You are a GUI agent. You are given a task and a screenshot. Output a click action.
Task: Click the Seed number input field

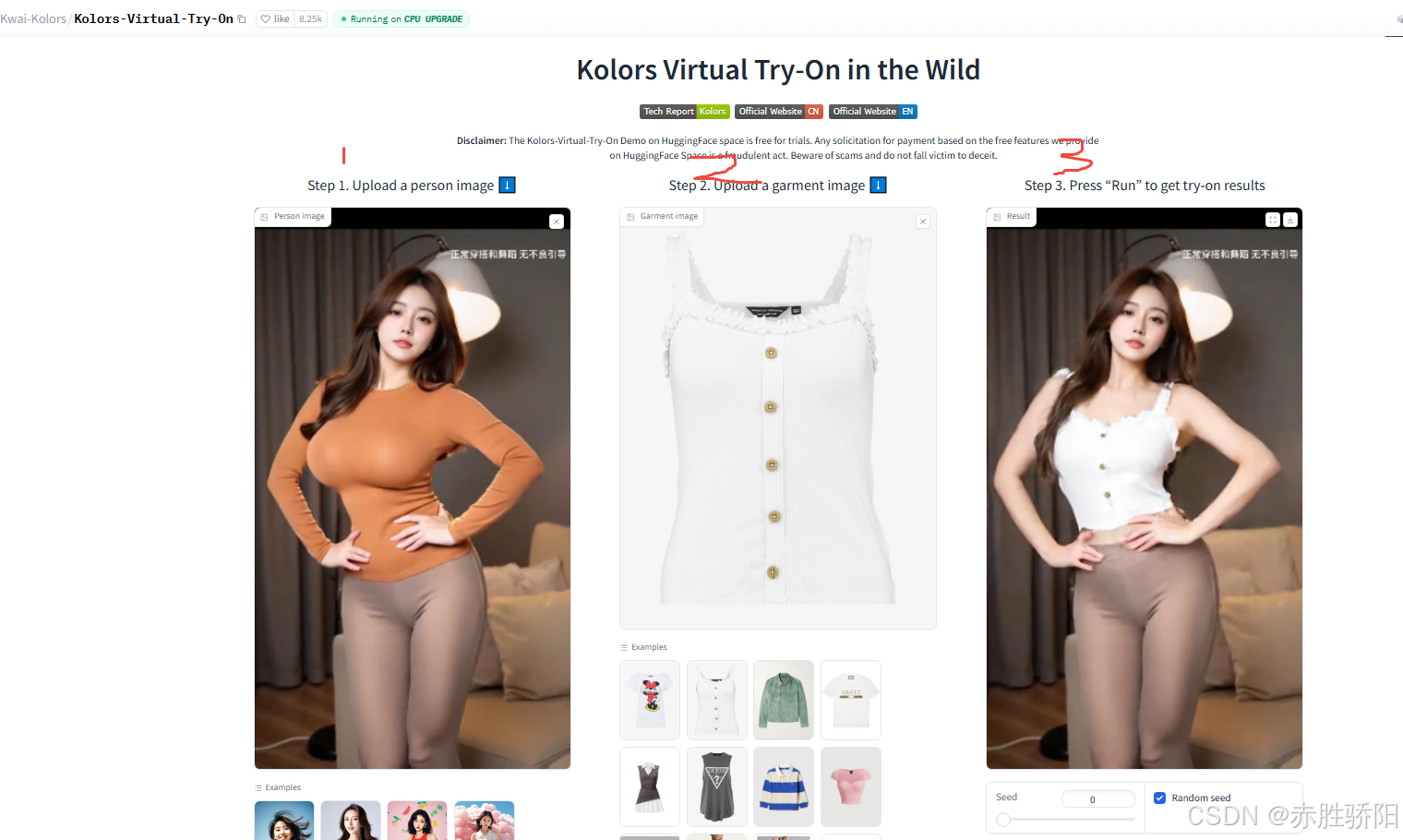coord(1097,799)
